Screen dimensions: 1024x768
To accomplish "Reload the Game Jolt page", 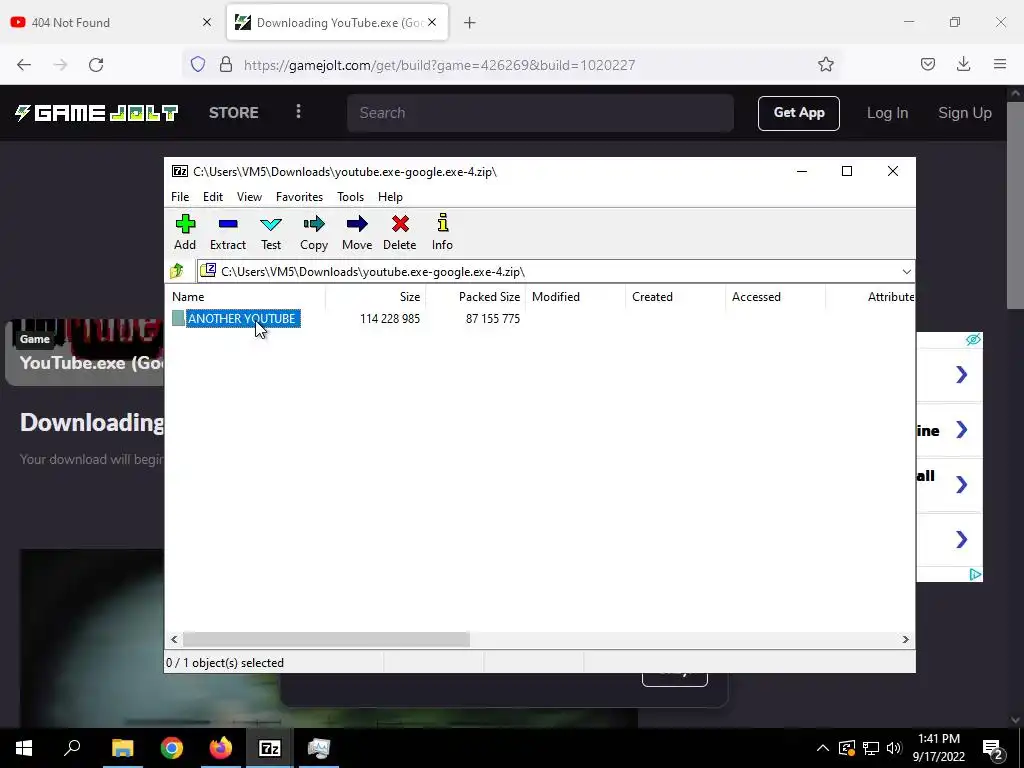I will pos(96,64).
